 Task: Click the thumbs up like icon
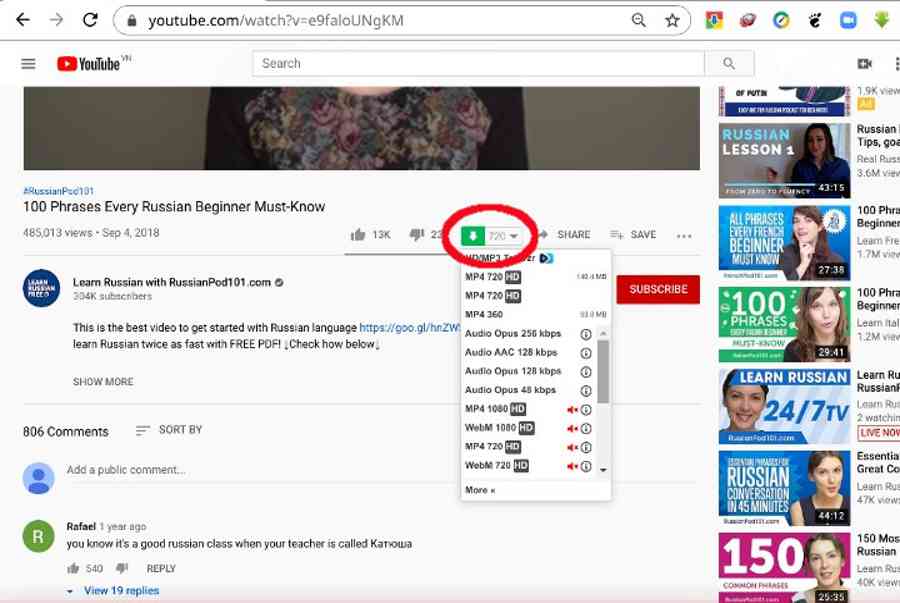pos(357,235)
